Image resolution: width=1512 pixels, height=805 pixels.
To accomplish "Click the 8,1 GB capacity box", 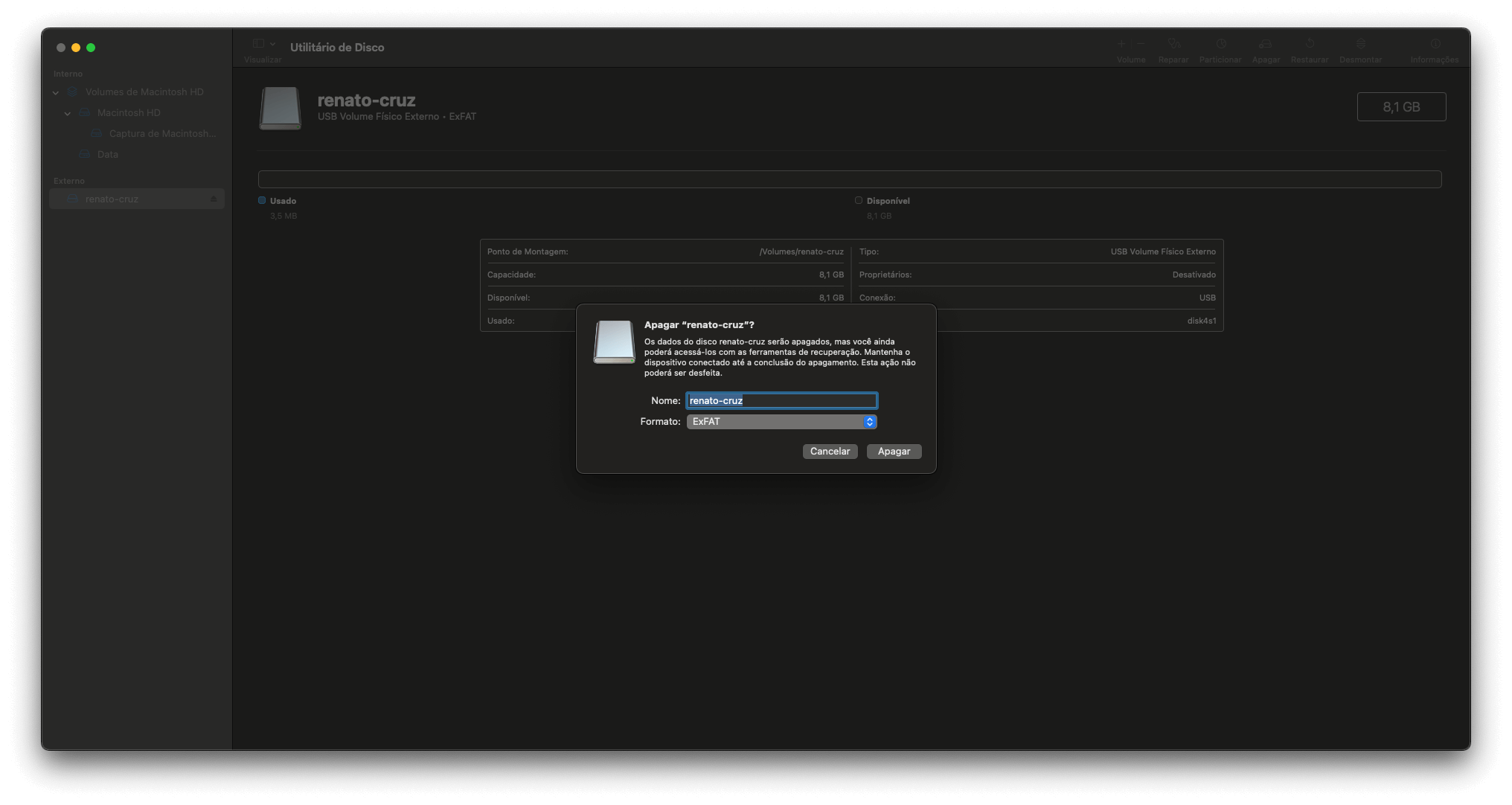I will (x=1401, y=107).
